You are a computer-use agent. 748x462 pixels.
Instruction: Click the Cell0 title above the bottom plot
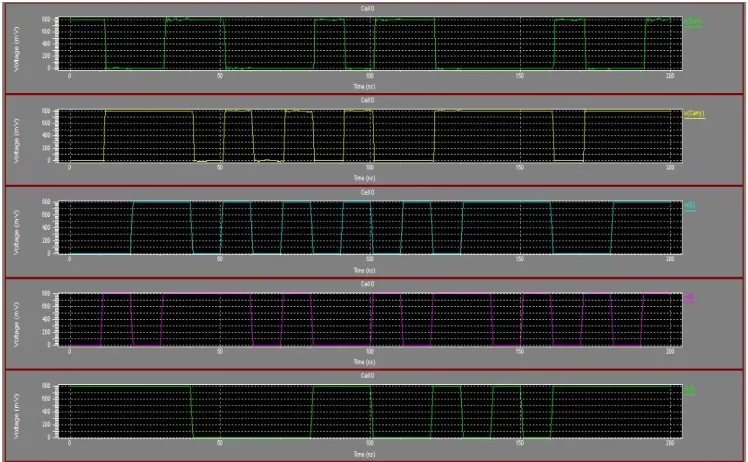coord(367,376)
